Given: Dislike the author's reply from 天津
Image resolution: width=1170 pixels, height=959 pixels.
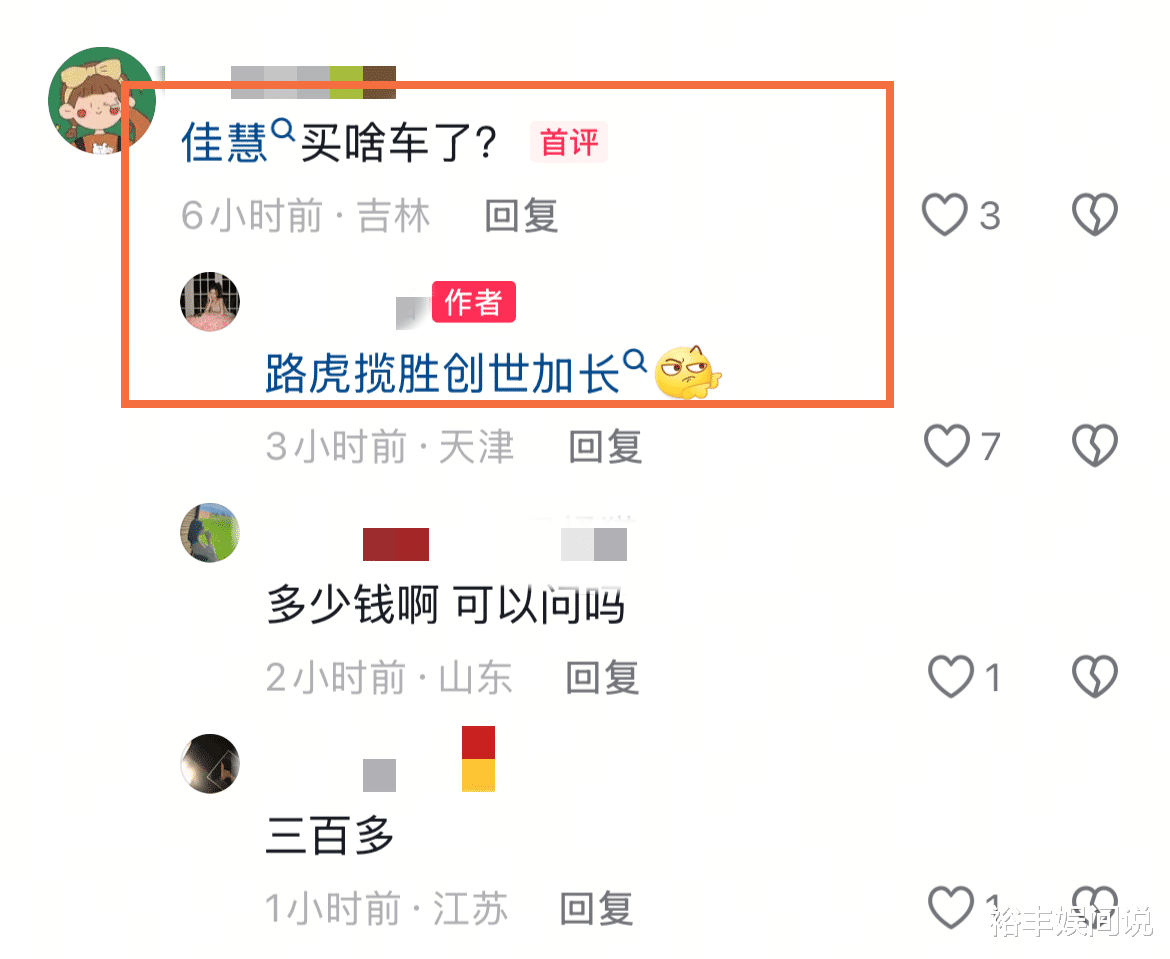Looking at the screenshot, I should tap(1095, 446).
